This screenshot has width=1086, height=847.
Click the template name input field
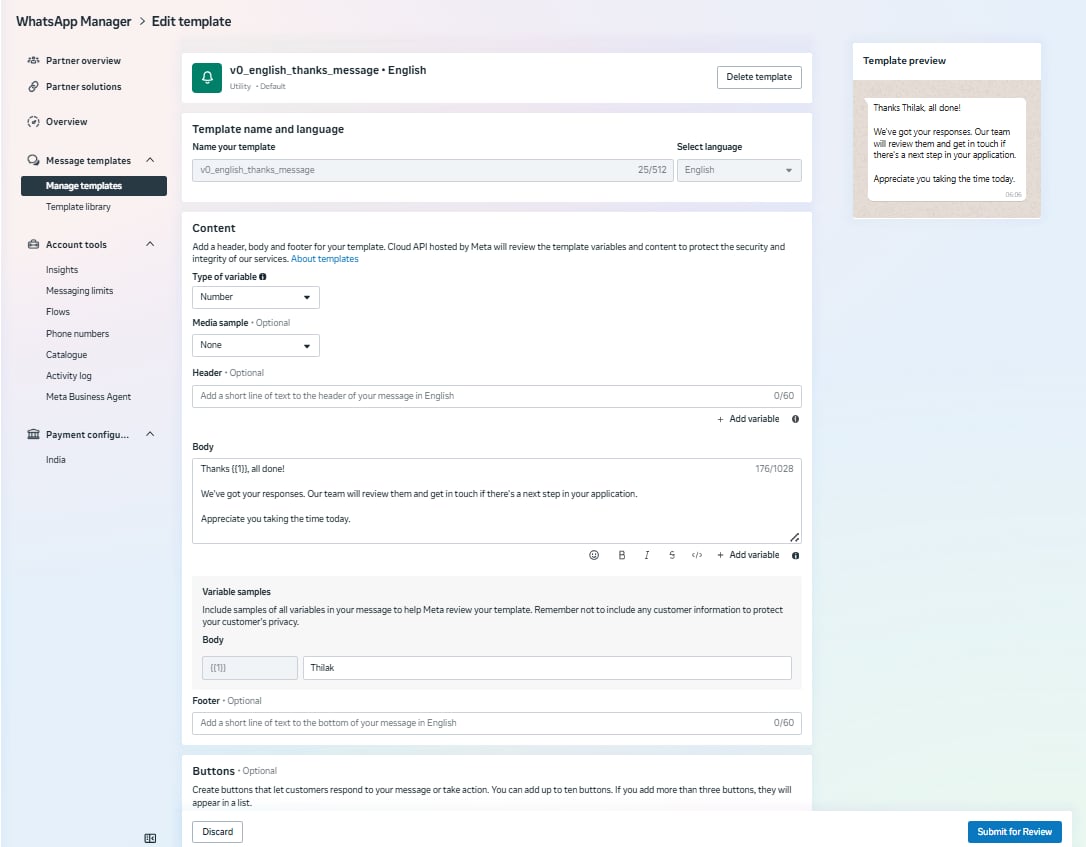[x=432, y=170]
